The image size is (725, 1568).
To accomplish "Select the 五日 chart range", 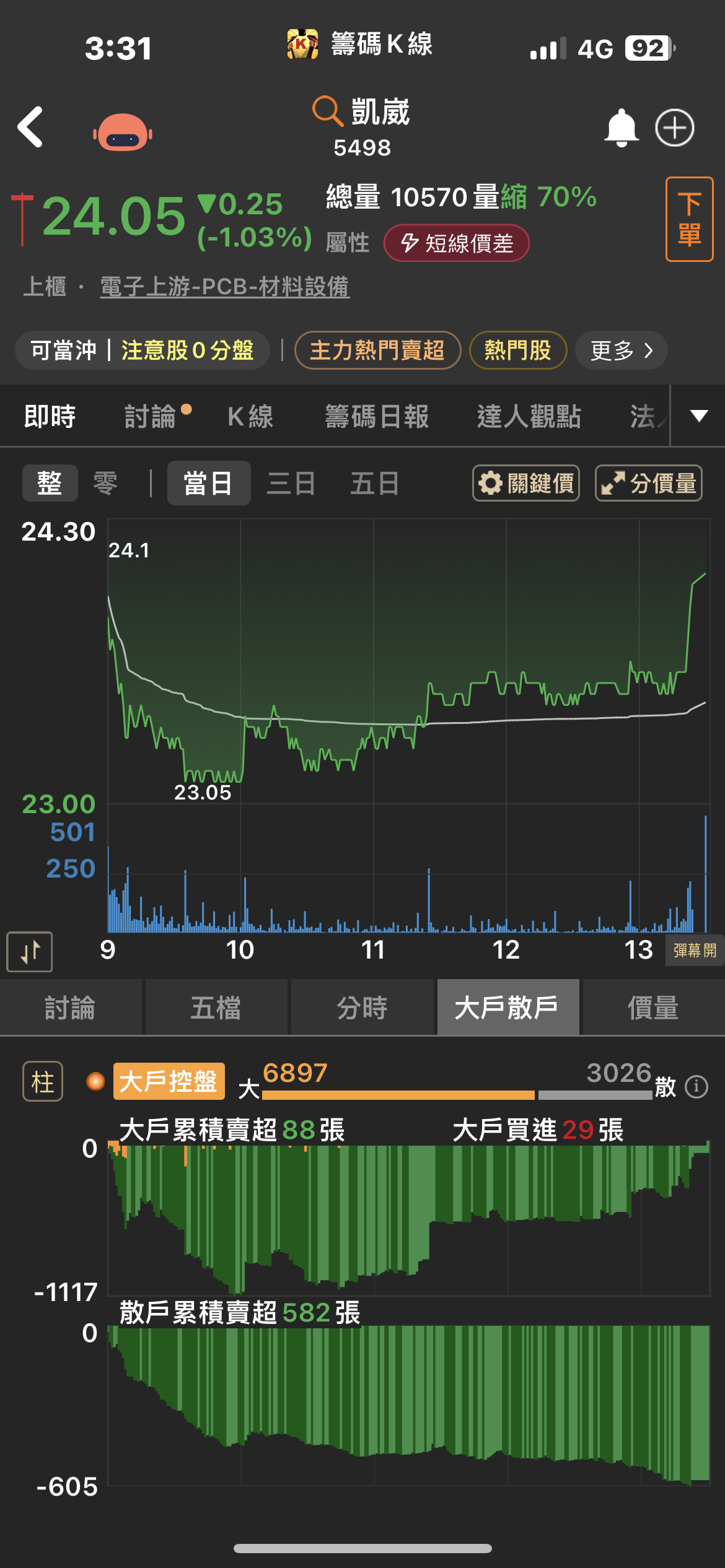I will 375,483.
